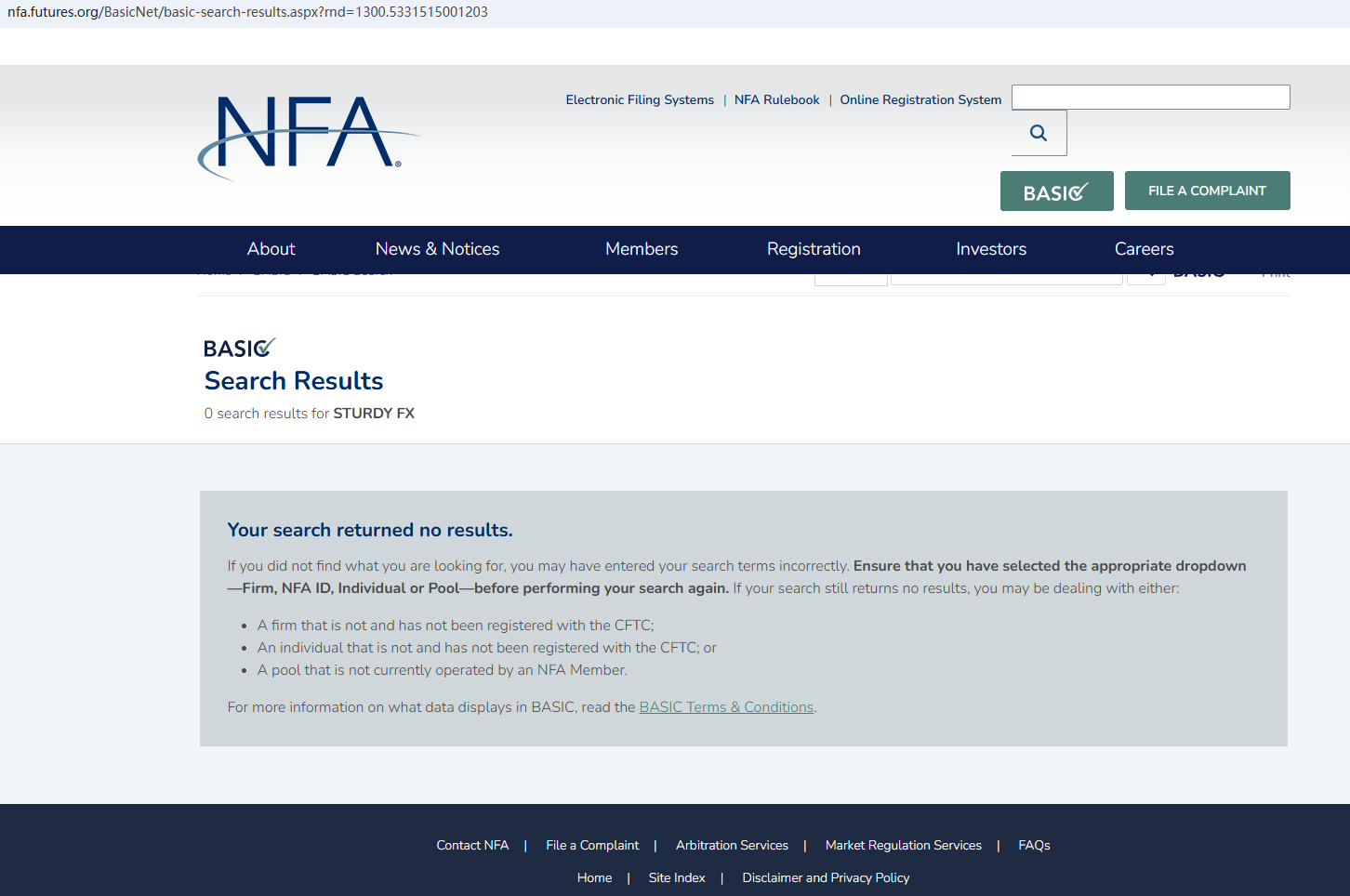Open BASIC via the green button
The image size is (1350, 896).
1056,191
